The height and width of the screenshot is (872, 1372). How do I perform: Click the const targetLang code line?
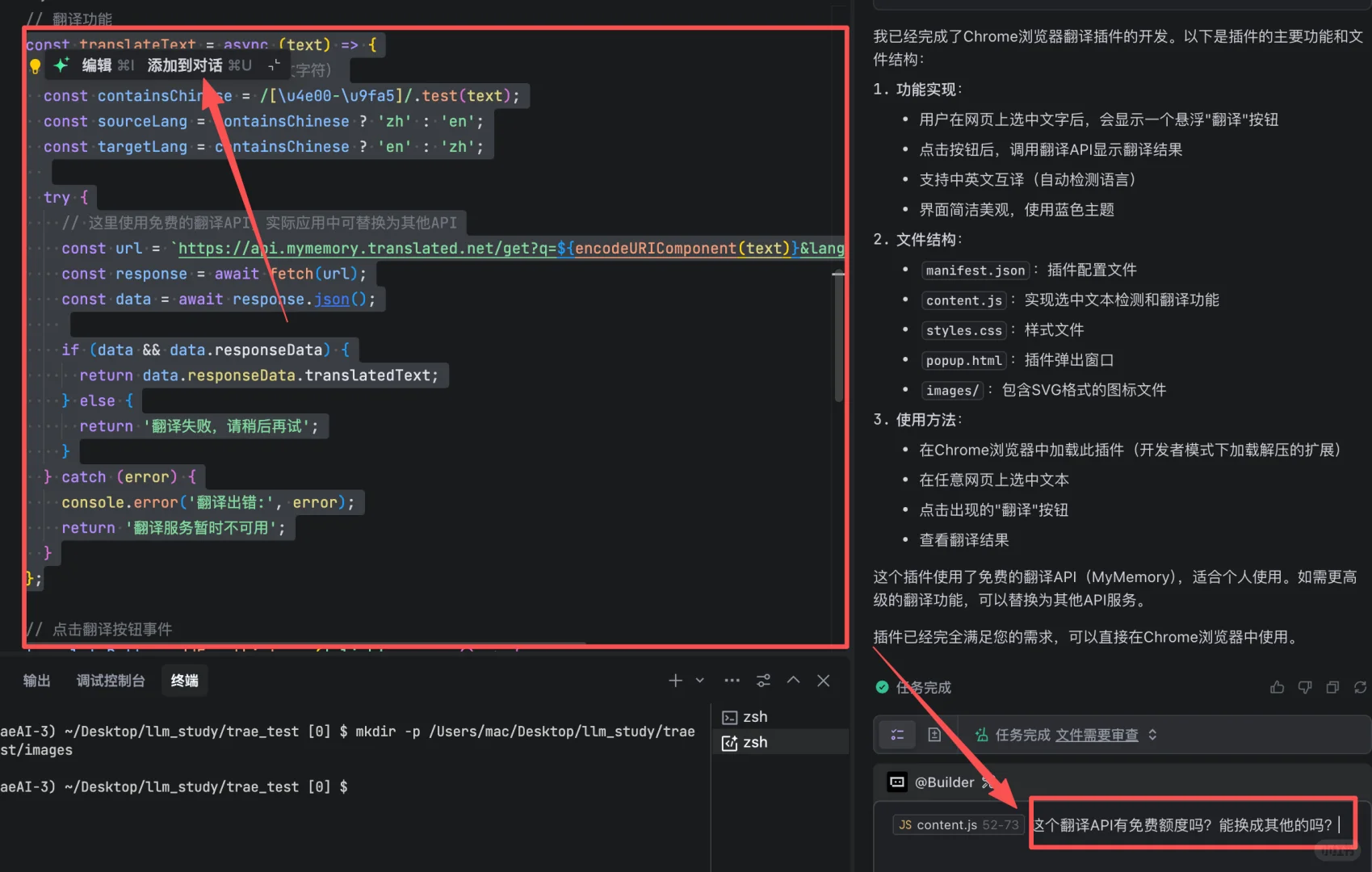coord(263,147)
